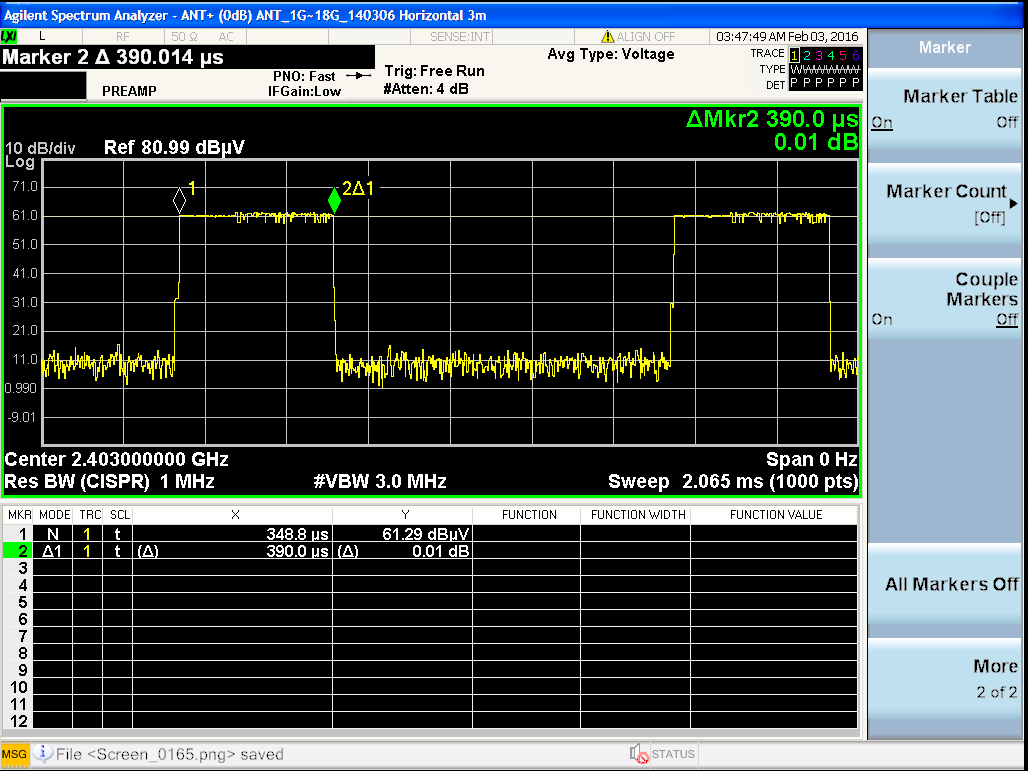The image size is (1029, 771).
Task: Click the Ref 80.99 dBµV reference level
Action: [174, 147]
